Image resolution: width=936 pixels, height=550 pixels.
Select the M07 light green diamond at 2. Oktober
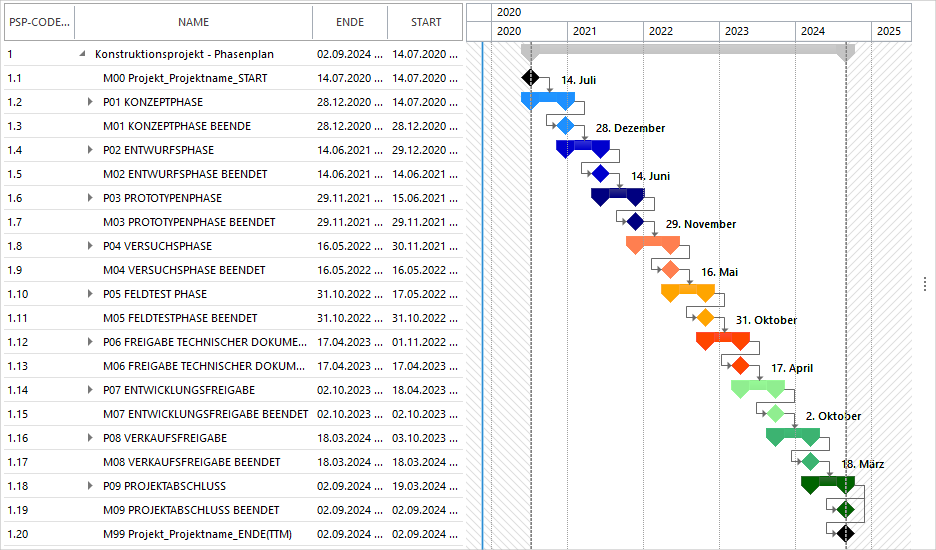tap(775, 413)
